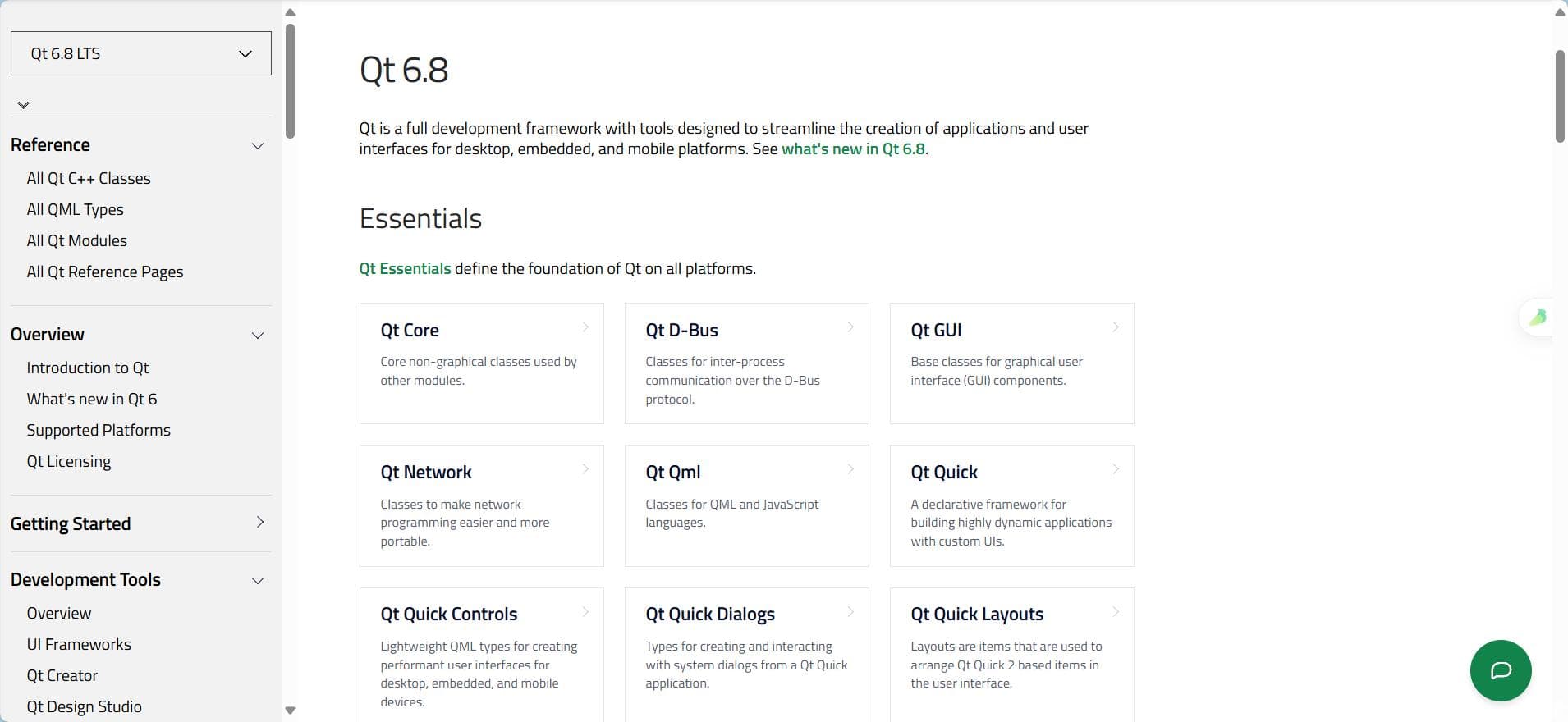Image resolution: width=1568 pixels, height=722 pixels.
Task: View Supported Platforms page
Action: (x=99, y=430)
